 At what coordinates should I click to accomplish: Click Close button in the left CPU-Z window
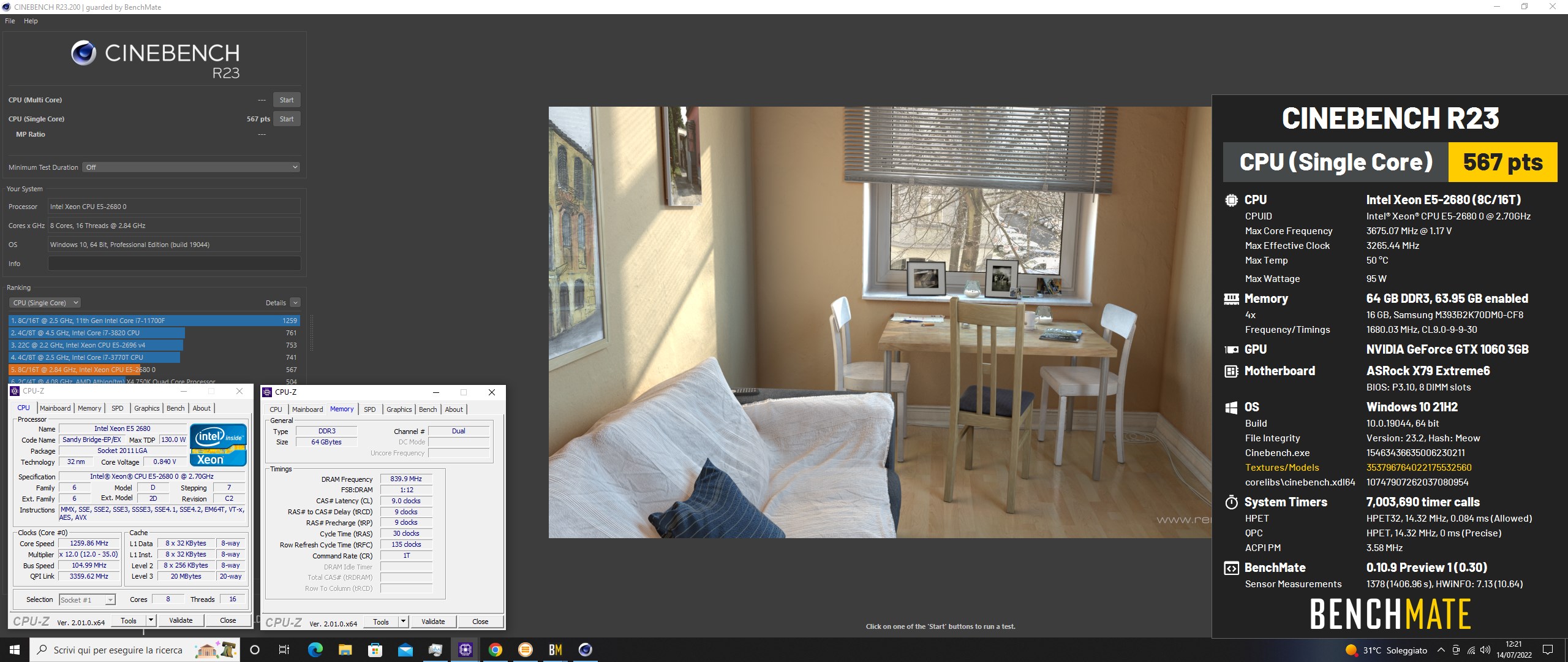pos(228,620)
